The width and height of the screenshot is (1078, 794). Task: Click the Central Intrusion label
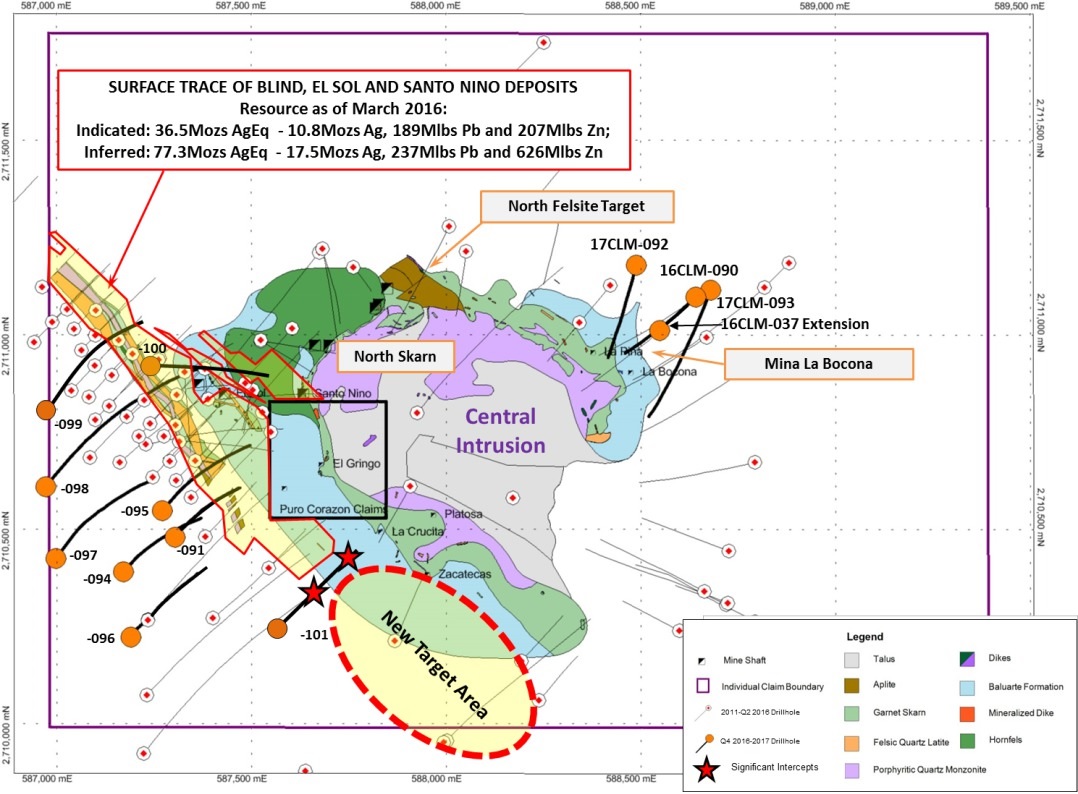pyautogui.click(x=501, y=431)
